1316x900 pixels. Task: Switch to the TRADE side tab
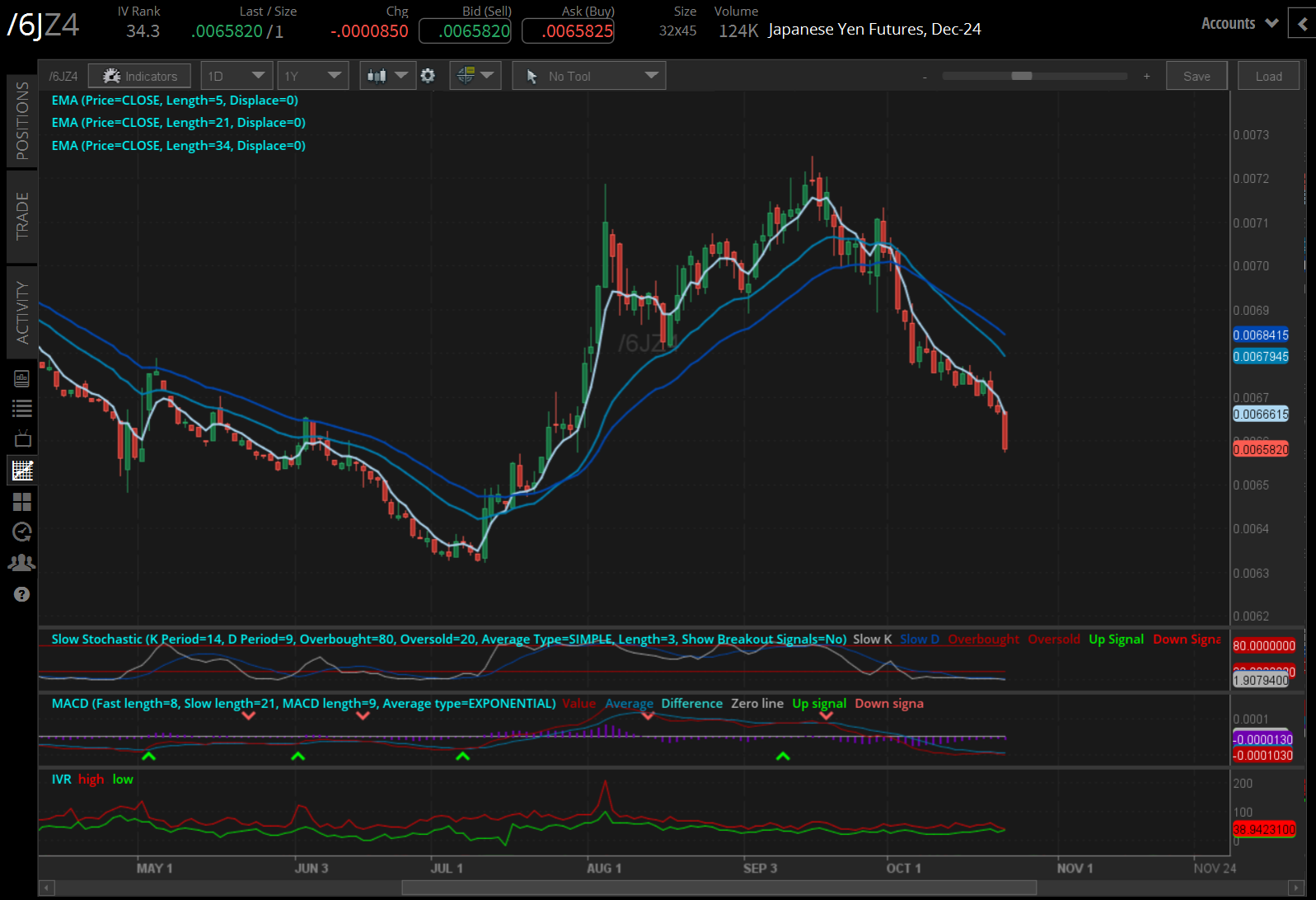click(x=22, y=216)
